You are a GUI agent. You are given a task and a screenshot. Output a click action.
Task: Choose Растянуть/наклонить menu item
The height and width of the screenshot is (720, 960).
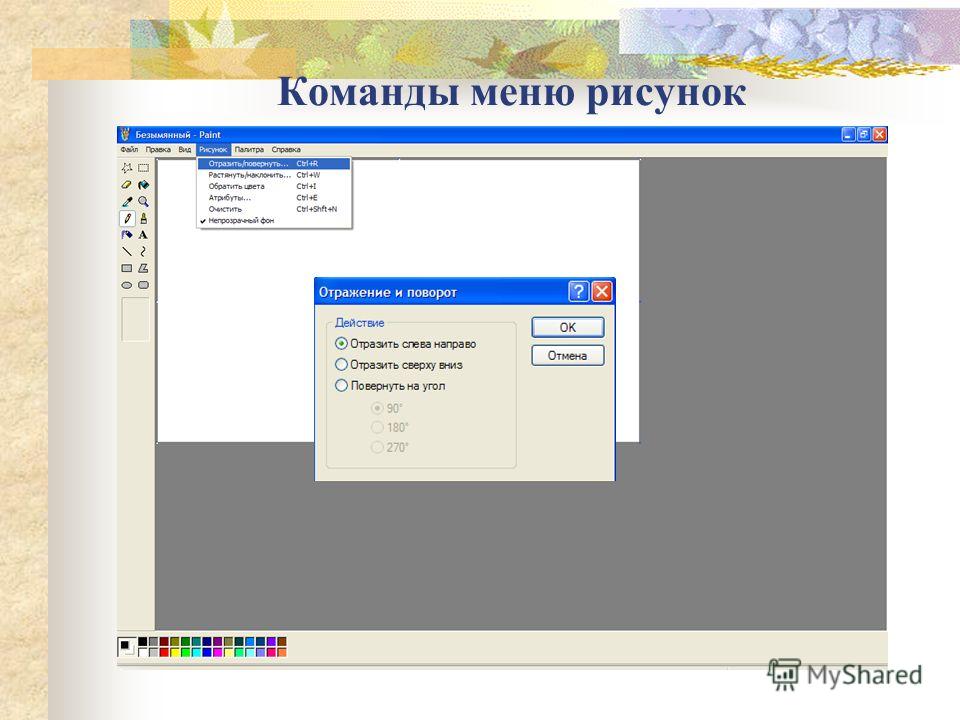pyautogui.click(x=274, y=175)
